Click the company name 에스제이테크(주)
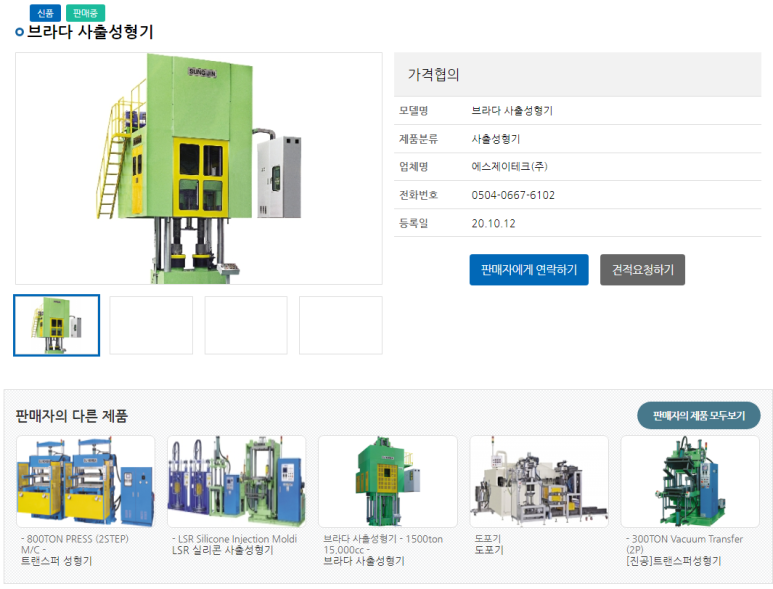The height and width of the screenshot is (589, 773). tap(509, 167)
